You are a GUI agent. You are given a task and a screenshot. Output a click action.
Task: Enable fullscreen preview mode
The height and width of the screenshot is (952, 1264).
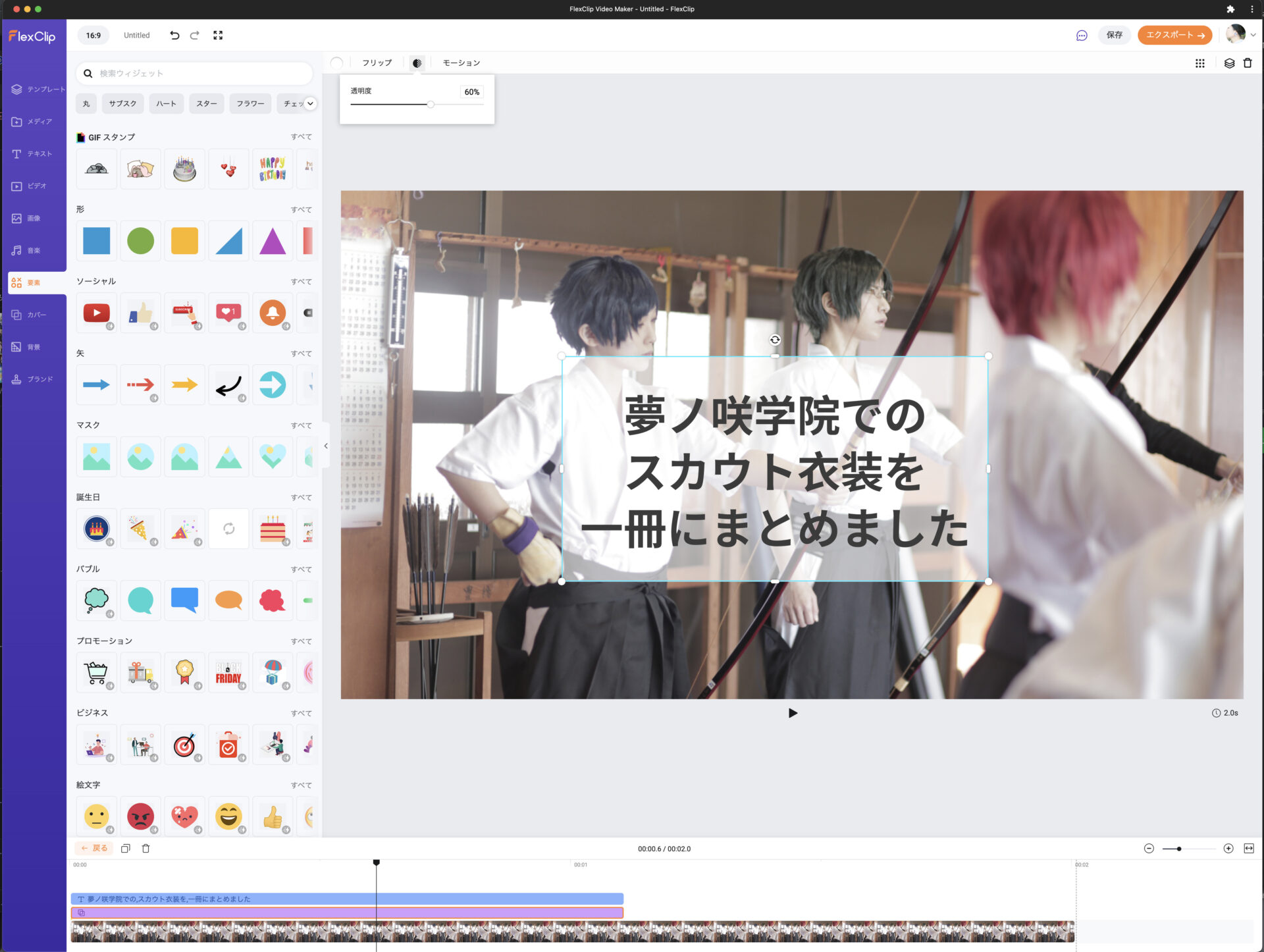point(218,35)
